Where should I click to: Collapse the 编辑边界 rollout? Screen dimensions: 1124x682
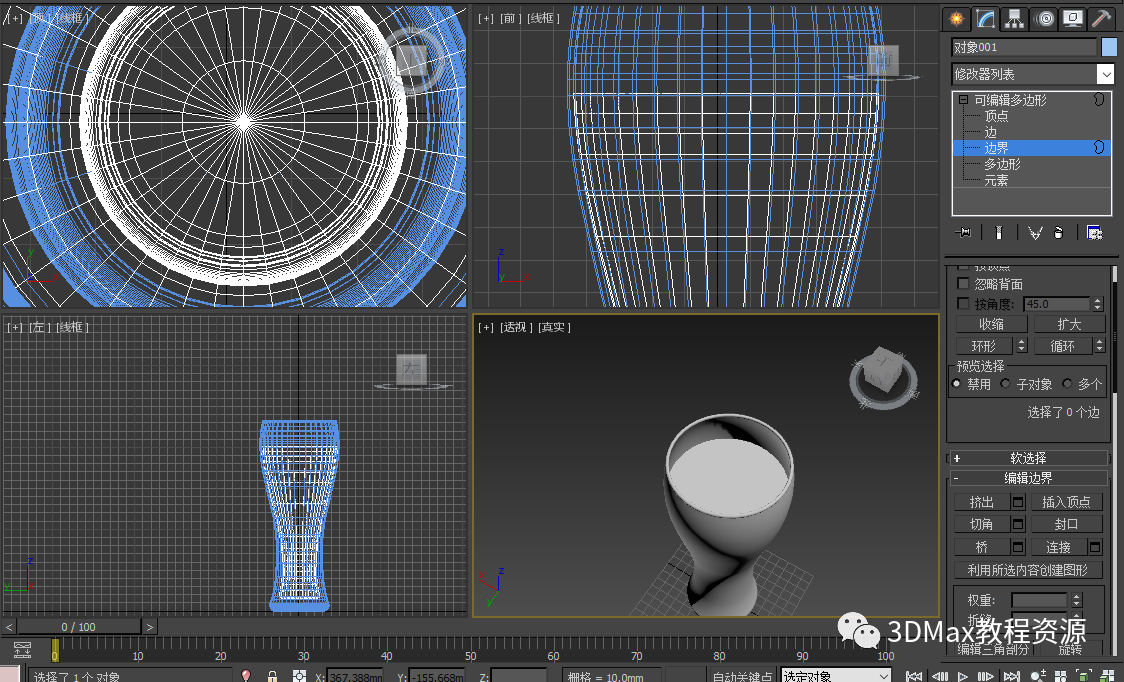[1028, 478]
